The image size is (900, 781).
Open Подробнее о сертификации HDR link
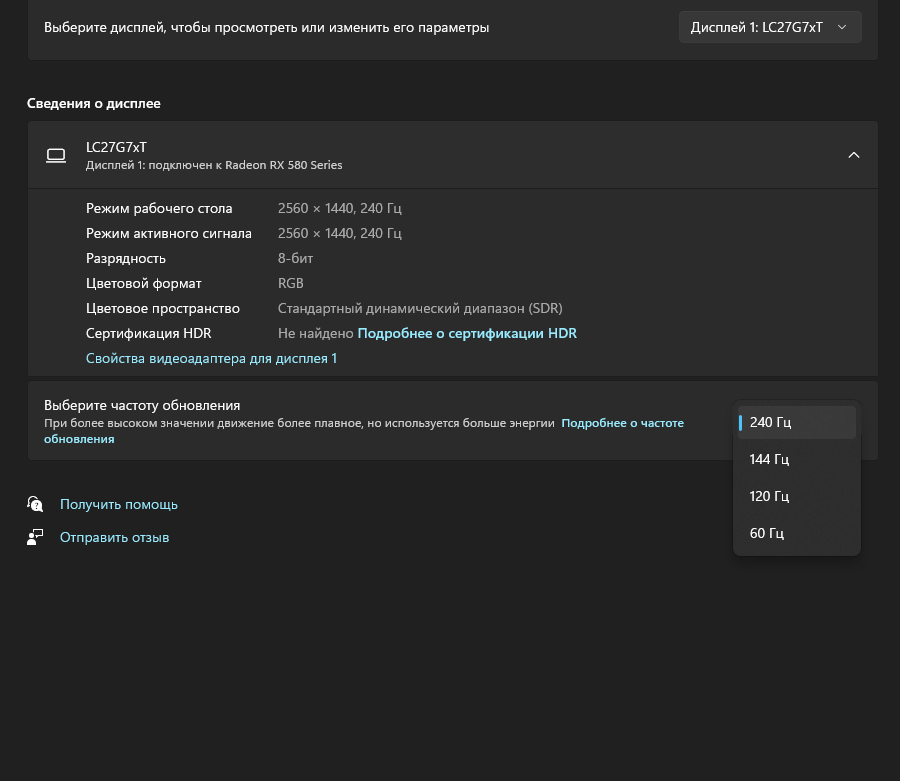click(467, 333)
